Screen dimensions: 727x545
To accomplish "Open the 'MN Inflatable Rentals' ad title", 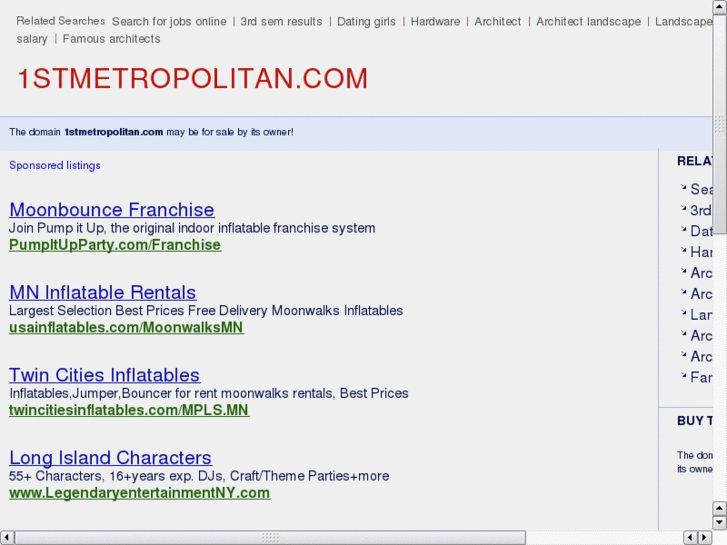I will pyautogui.click(x=103, y=292).
